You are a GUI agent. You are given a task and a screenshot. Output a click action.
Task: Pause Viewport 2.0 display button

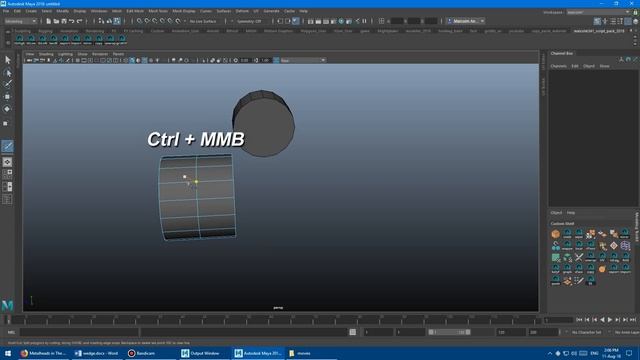364,21
